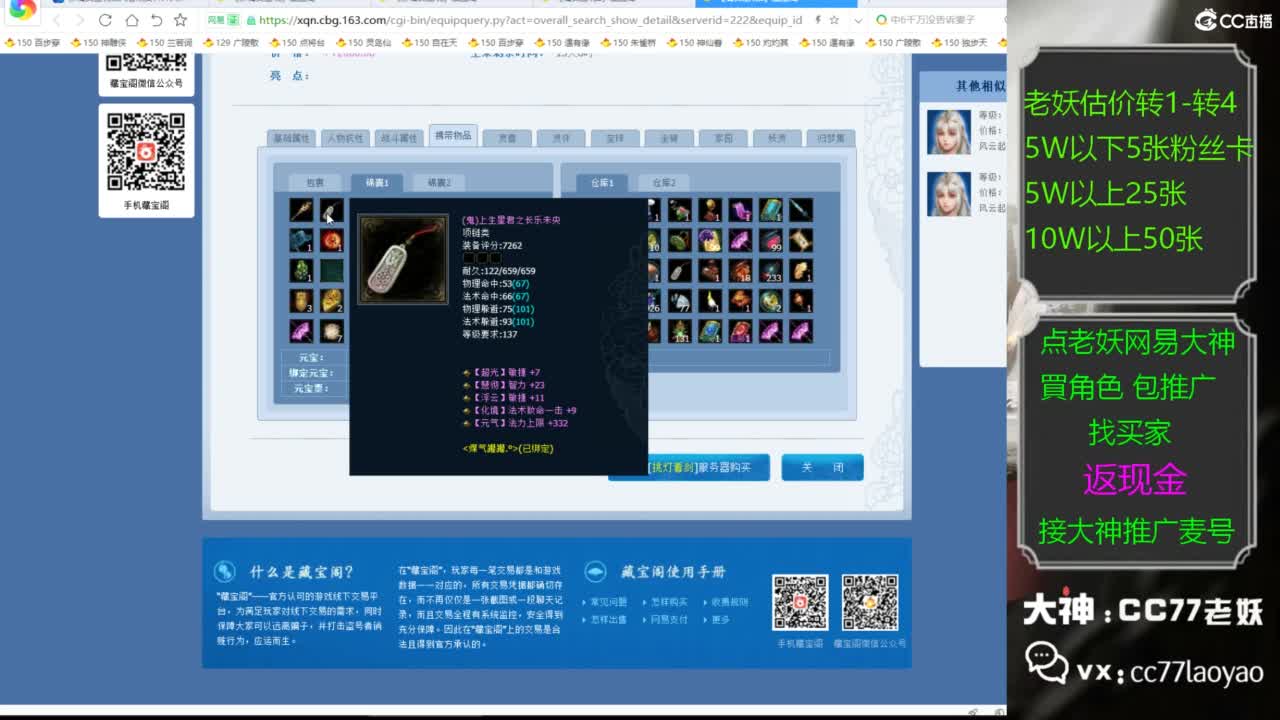Open the 人物抗性 tab
The width and height of the screenshot is (1280, 720).
coord(346,138)
